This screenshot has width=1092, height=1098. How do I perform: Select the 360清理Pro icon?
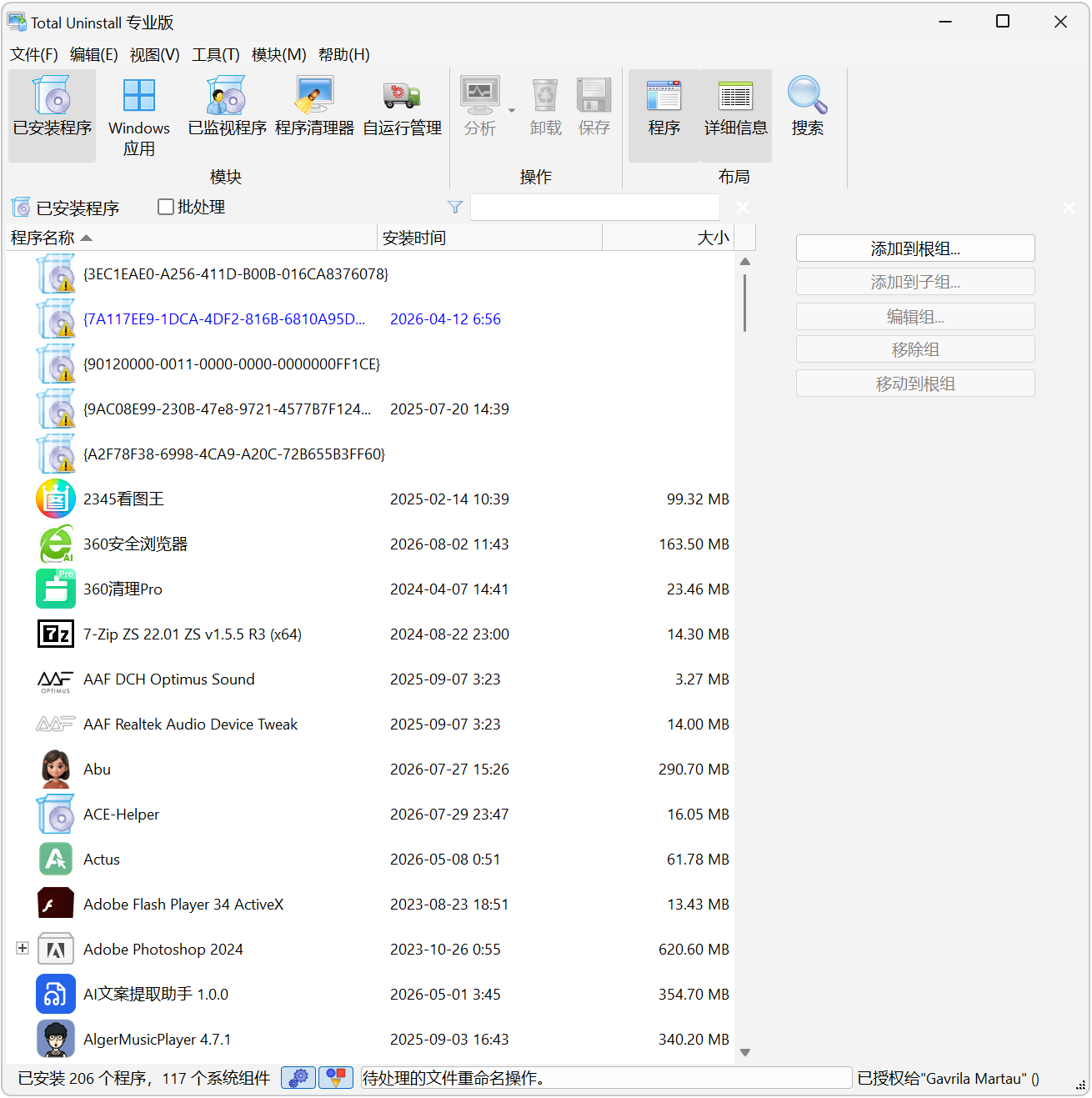coord(56,589)
